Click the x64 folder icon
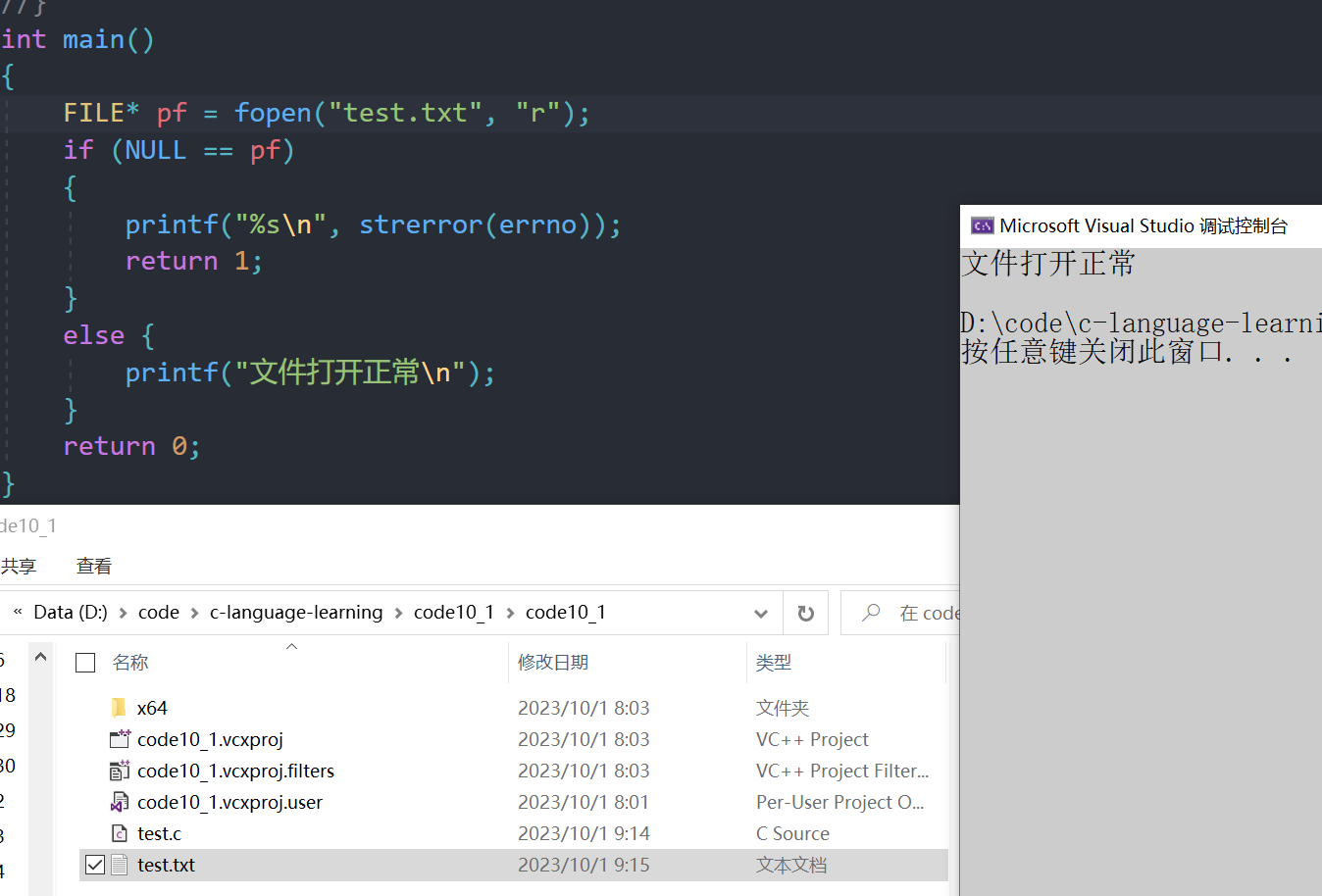Screen dimensions: 1322x896 point(120,708)
